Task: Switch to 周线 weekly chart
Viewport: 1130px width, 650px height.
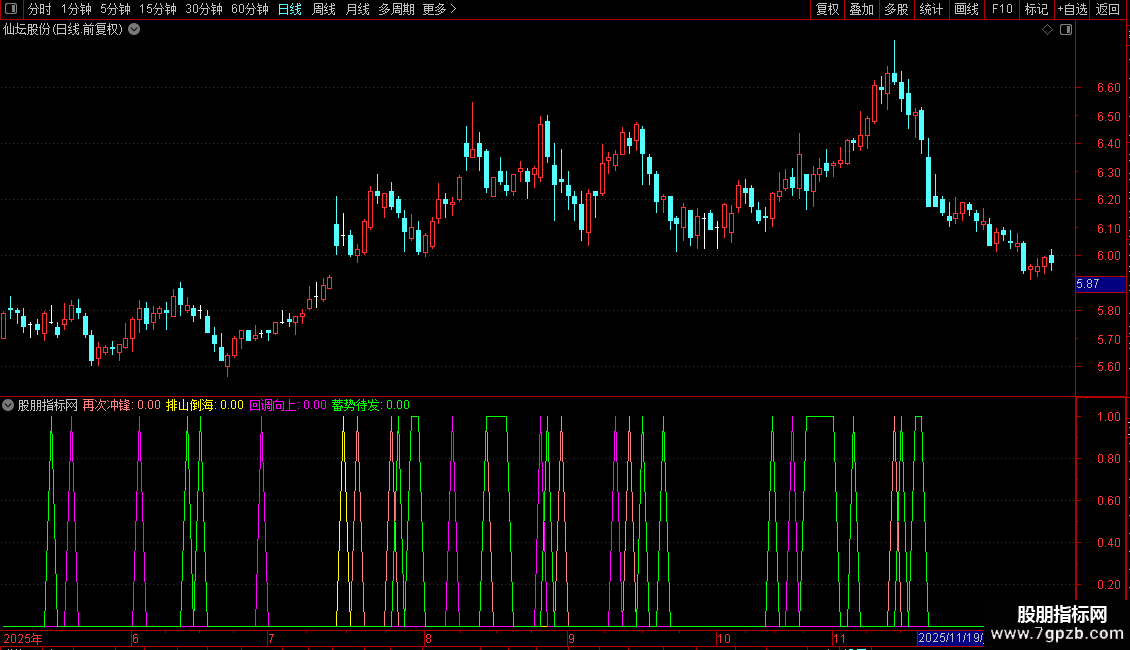Action: tap(324, 9)
